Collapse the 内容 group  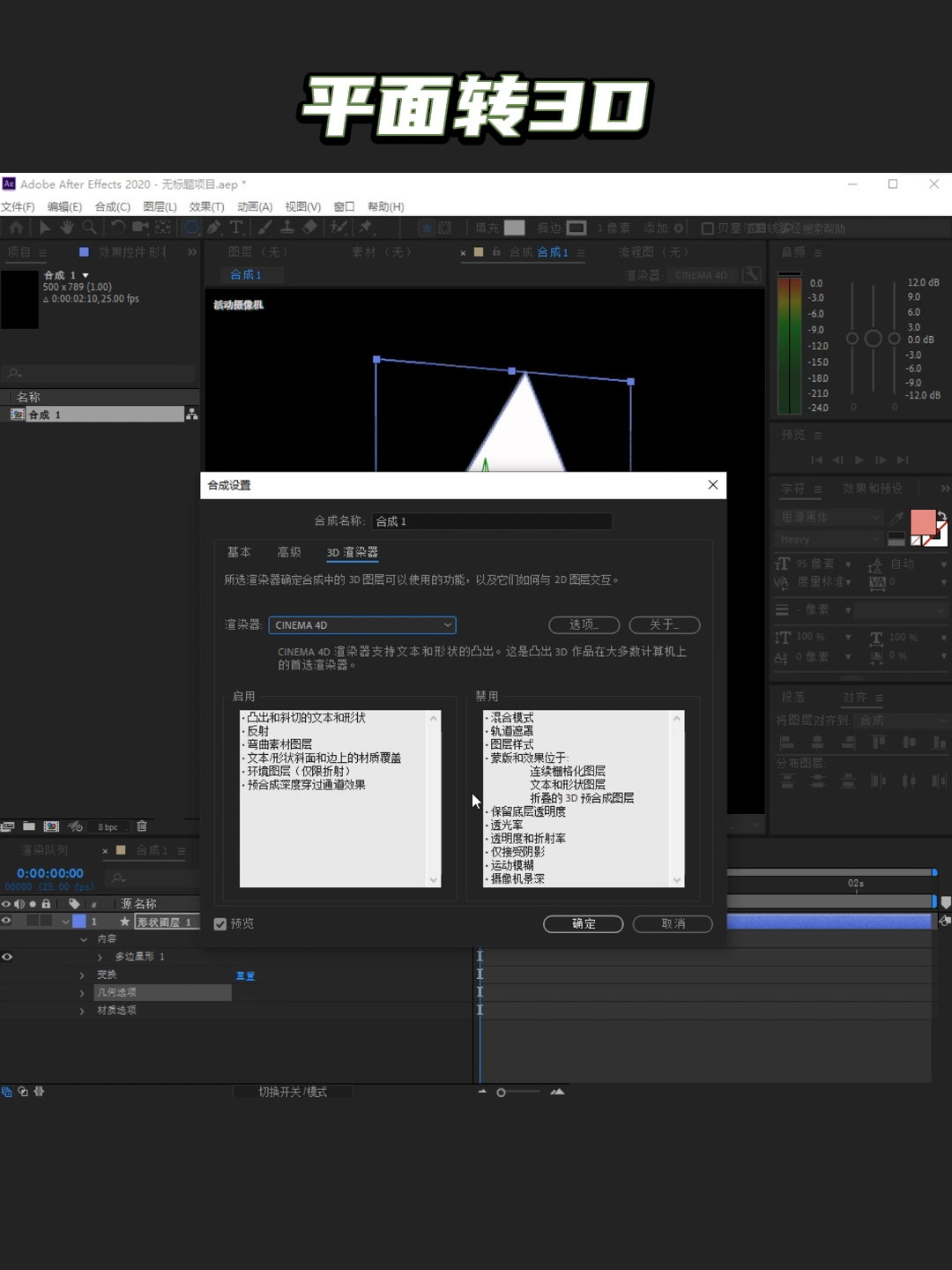(84, 939)
